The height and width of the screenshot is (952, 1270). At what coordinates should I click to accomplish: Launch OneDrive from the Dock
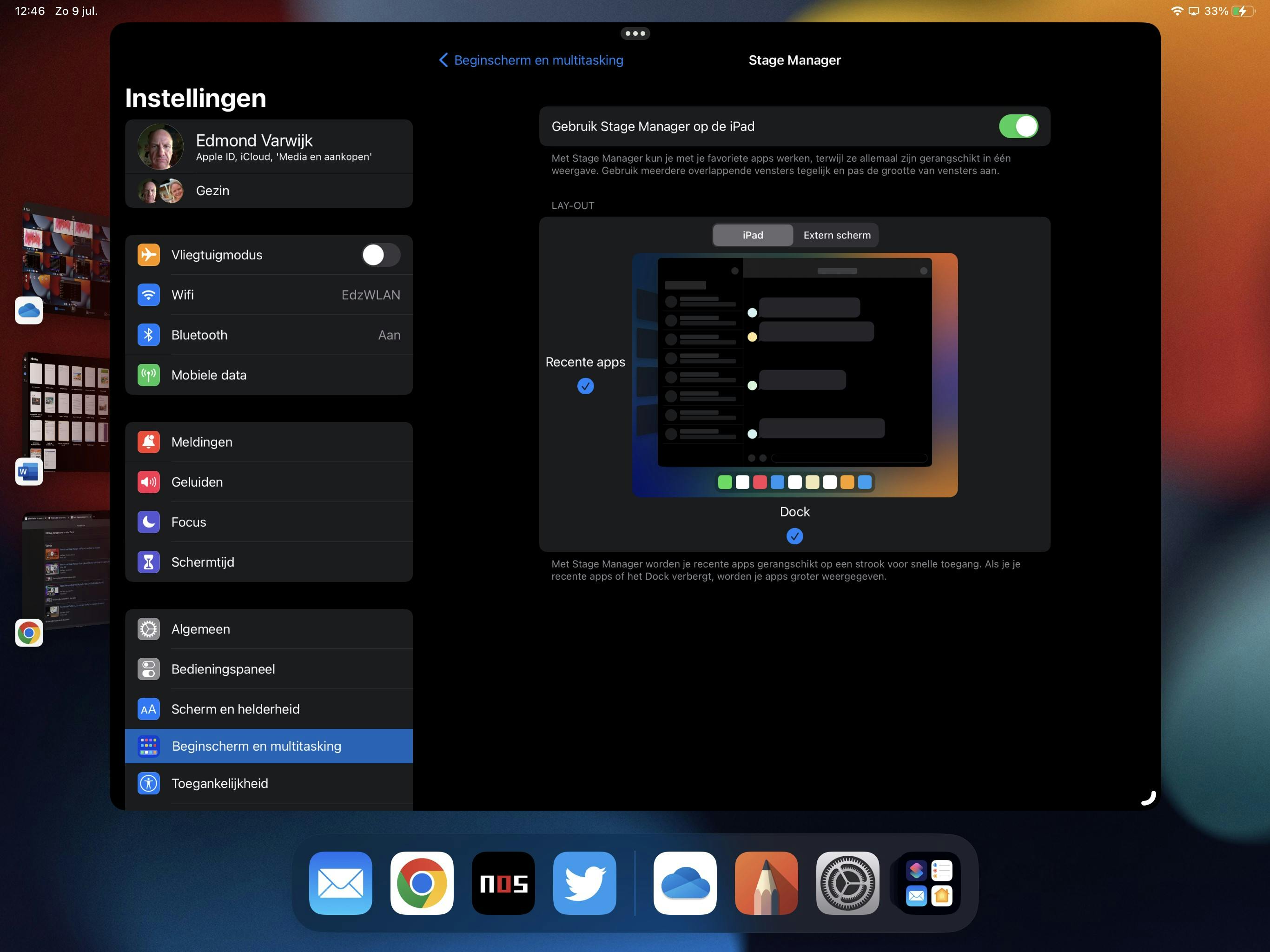pyautogui.click(x=684, y=883)
